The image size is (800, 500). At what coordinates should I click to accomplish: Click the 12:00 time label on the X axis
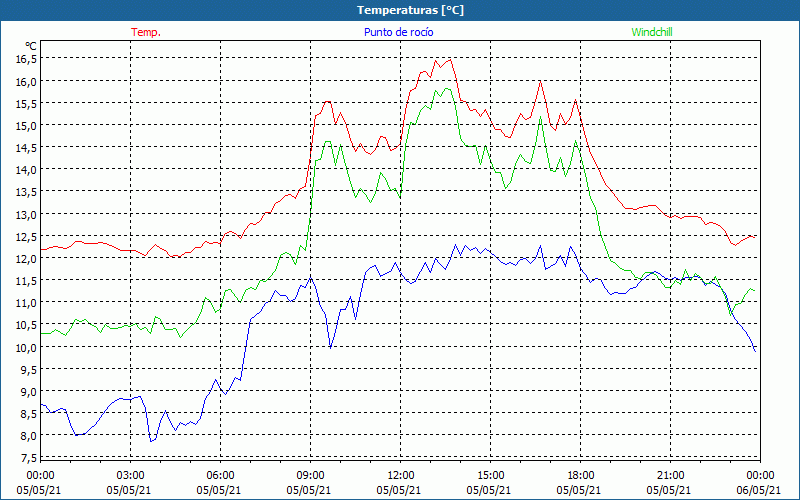click(401, 476)
